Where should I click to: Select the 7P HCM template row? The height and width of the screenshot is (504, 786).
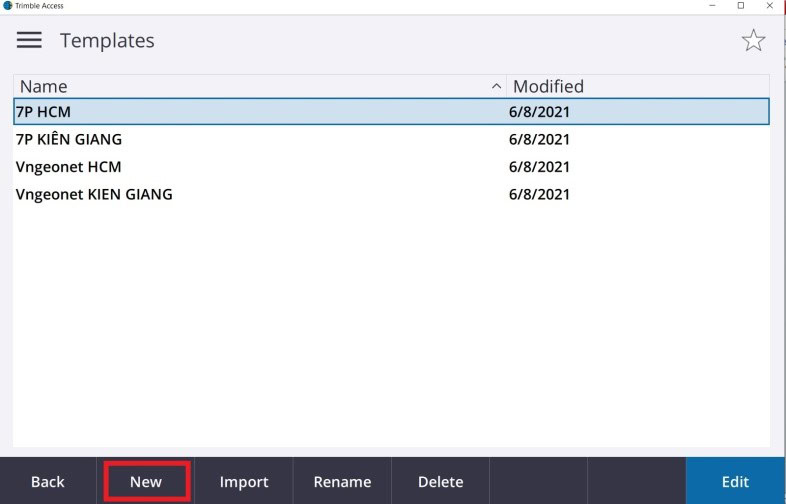click(x=391, y=111)
